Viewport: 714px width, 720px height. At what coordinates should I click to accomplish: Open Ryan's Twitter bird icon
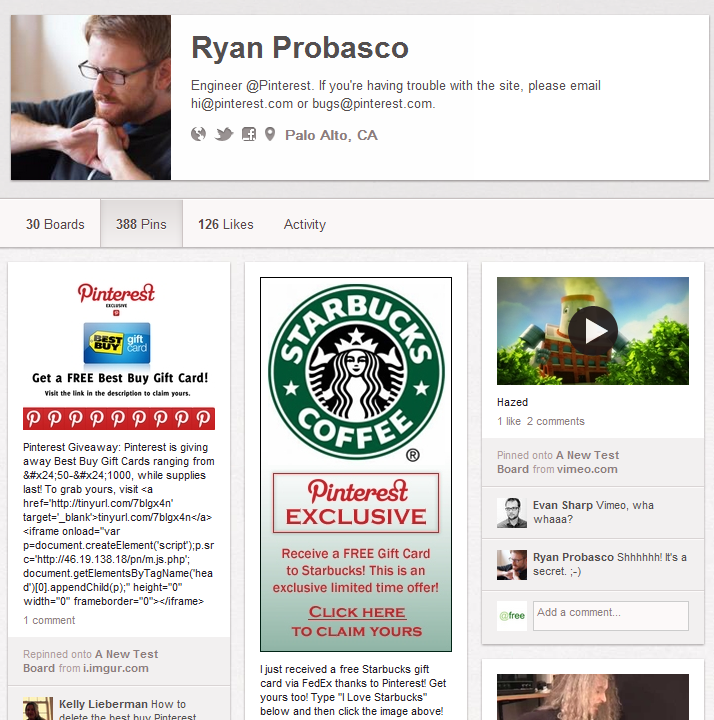point(224,135)
